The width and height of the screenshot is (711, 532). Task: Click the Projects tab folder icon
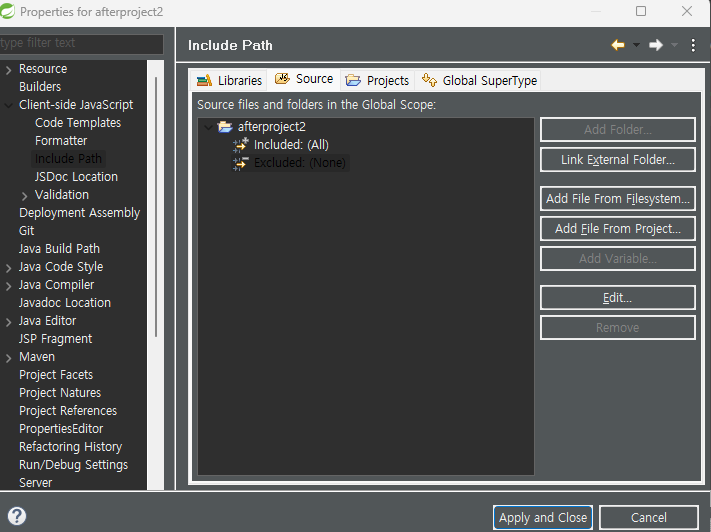pos(353,80)
